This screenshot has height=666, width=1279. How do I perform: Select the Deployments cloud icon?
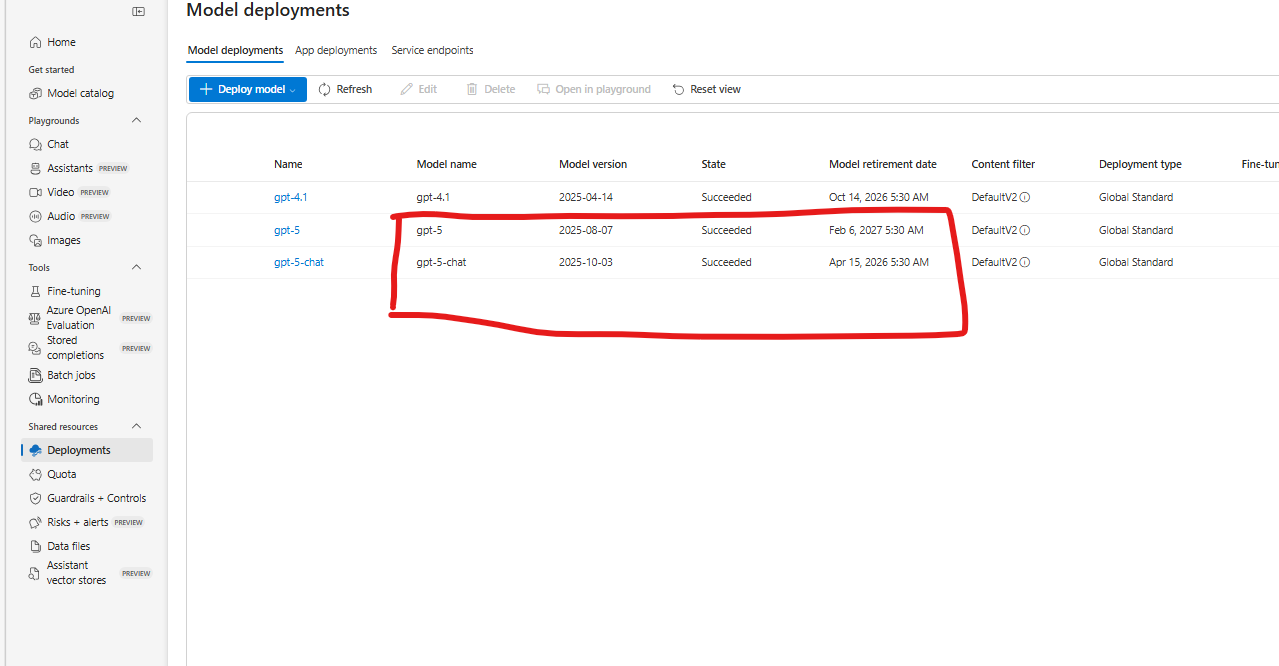[36, 450]
